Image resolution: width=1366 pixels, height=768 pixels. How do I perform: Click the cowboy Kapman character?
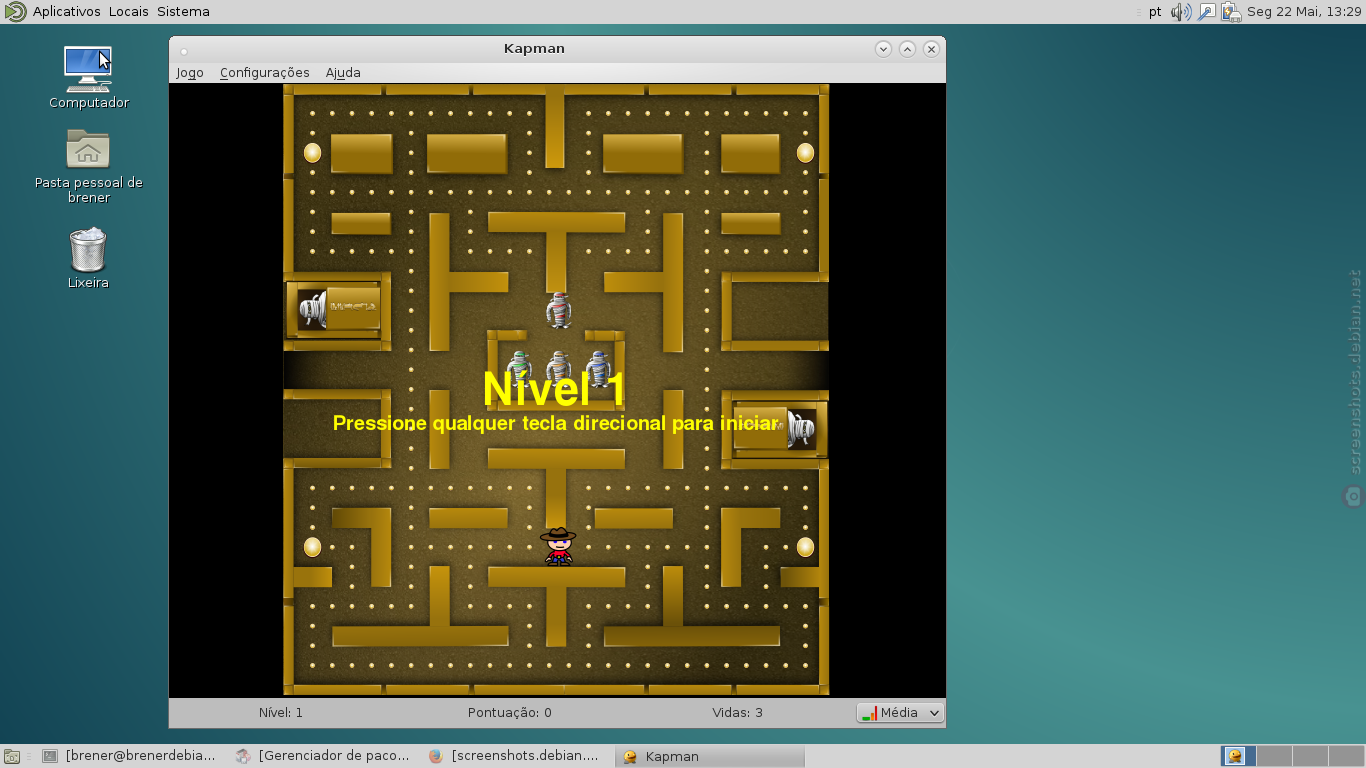pos(559,546)
